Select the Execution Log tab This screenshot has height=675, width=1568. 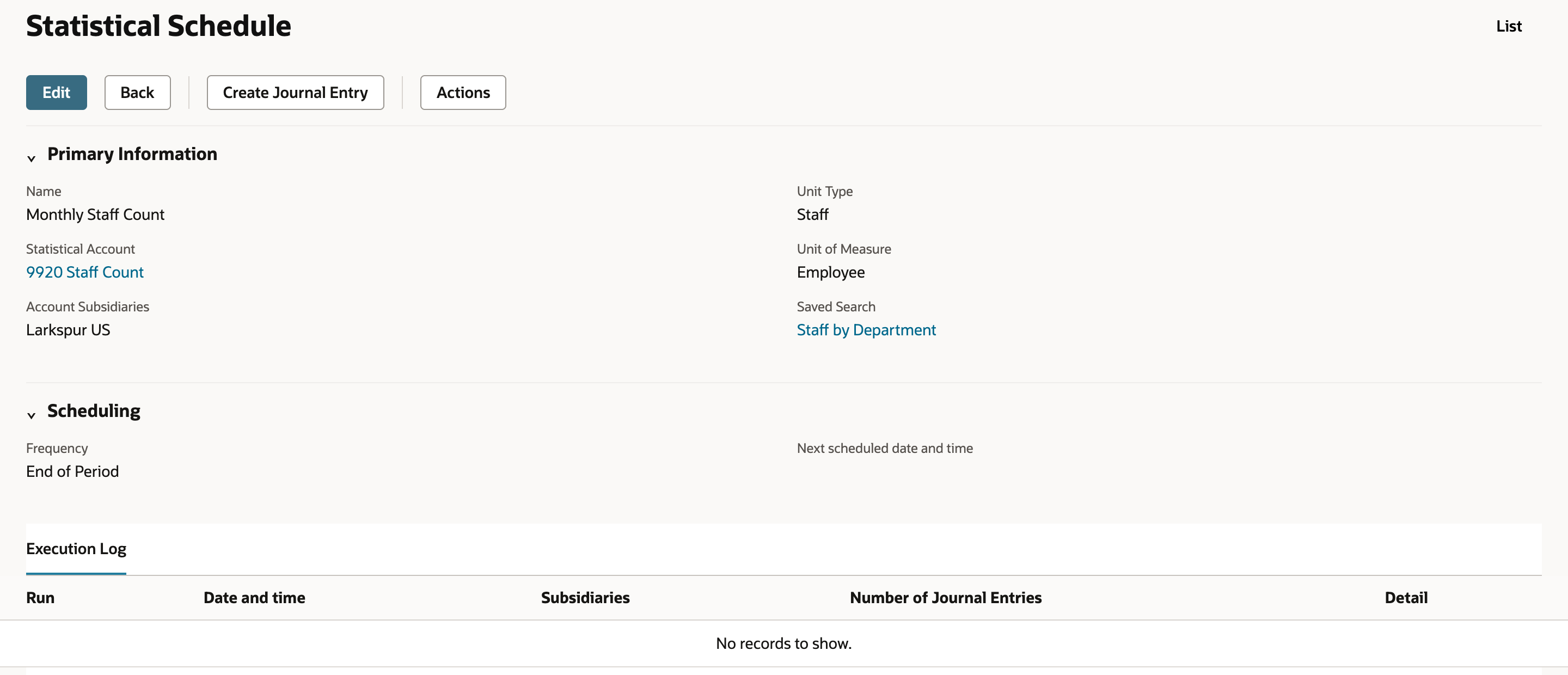tap(76, 548)
